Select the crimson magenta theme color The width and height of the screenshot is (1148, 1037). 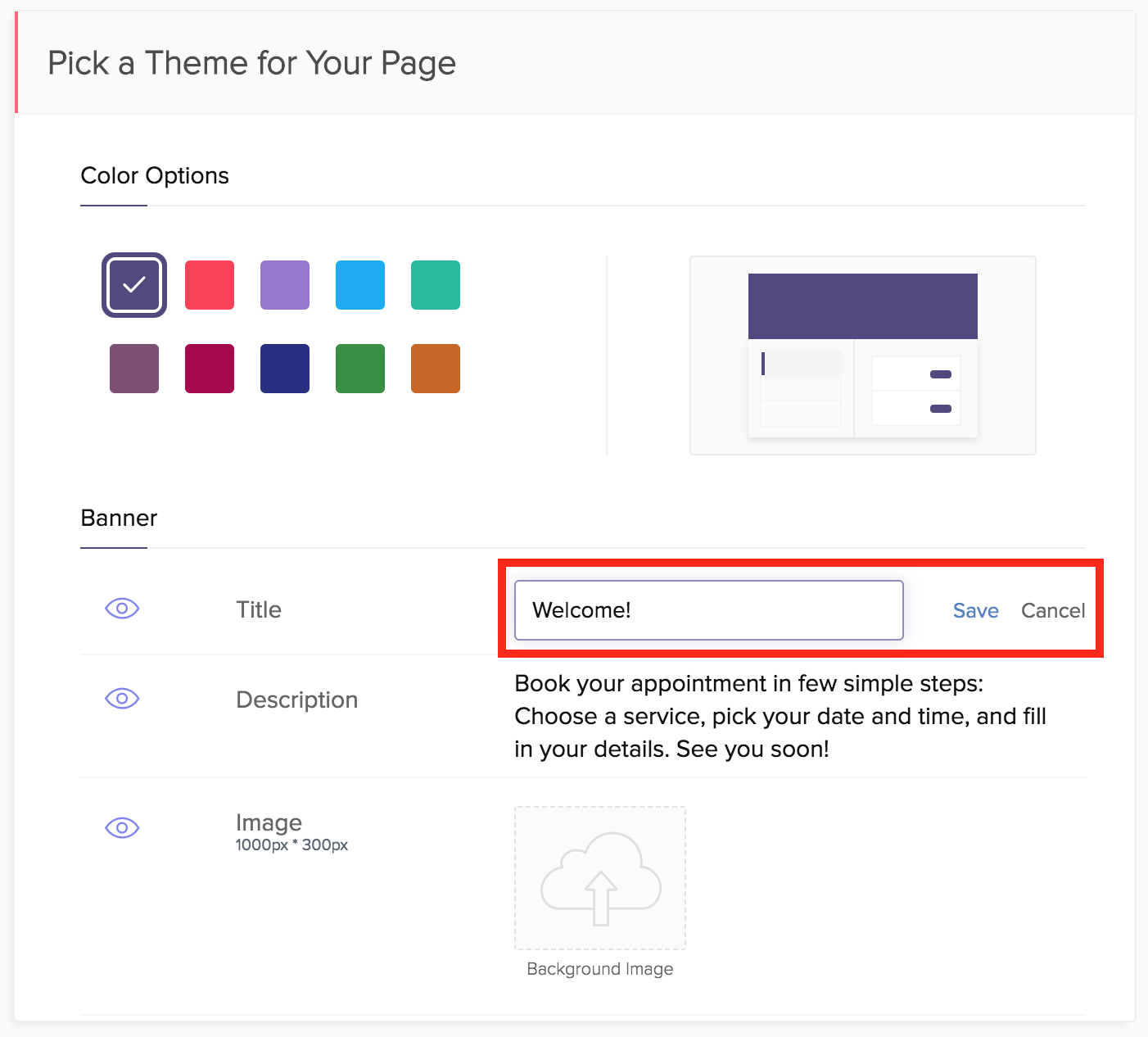(x=210, y=369)
